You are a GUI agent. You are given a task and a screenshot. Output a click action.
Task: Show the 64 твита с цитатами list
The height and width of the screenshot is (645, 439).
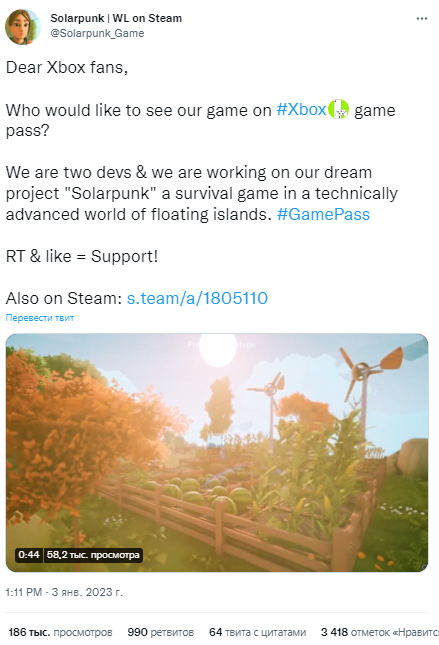[258, 632]
